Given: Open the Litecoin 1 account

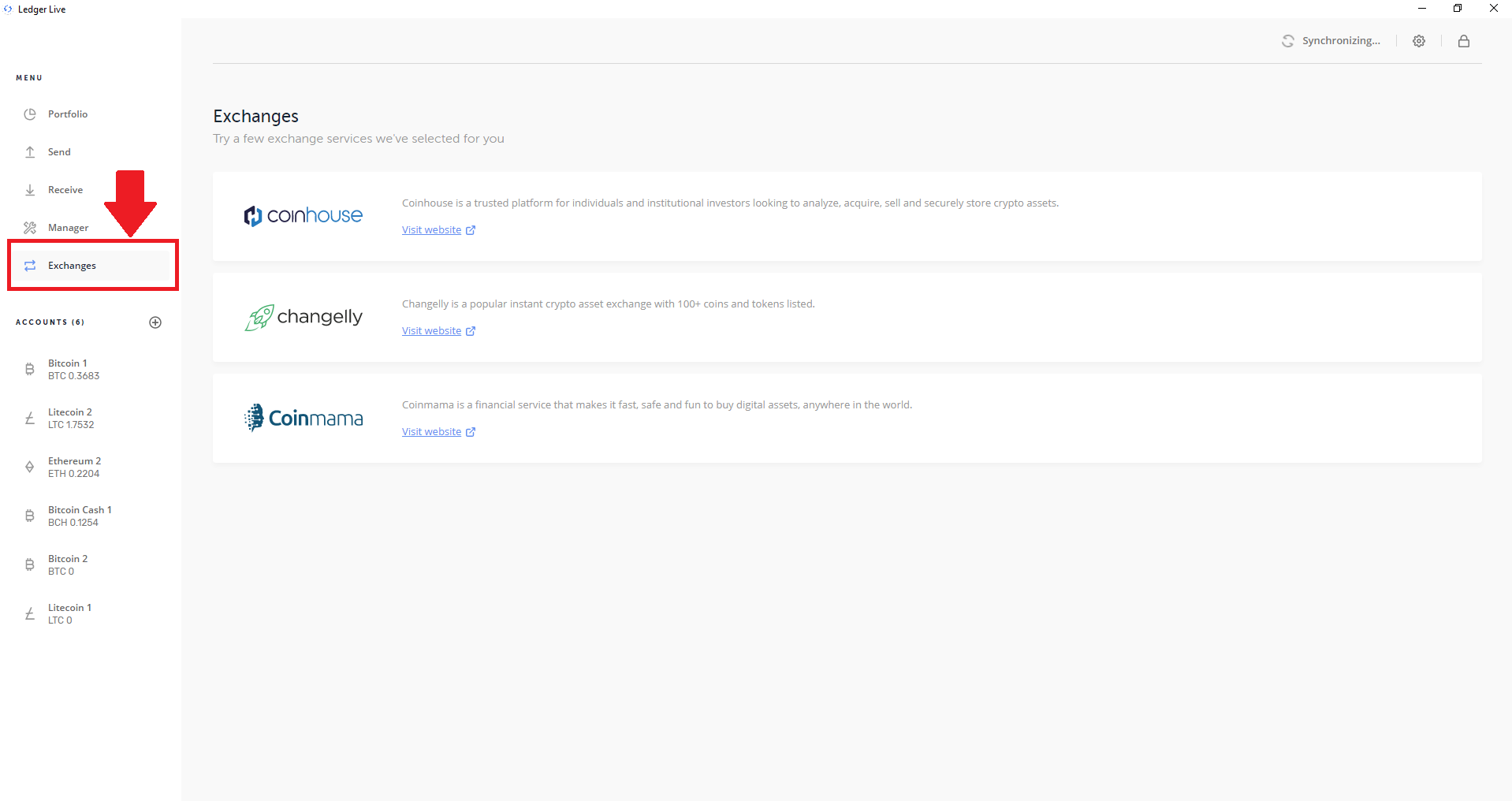Looking at the screenshot, I should tap(91, 614).
